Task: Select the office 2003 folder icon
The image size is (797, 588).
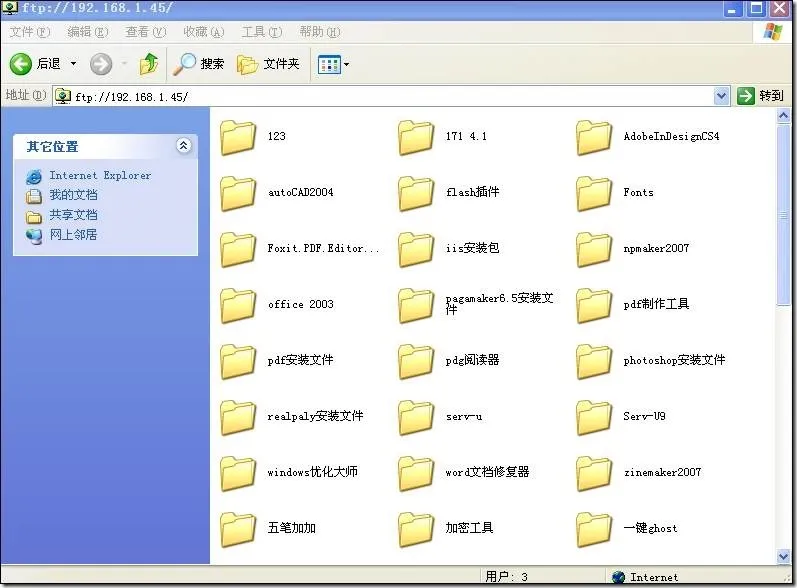Action: tap(237, 305)
